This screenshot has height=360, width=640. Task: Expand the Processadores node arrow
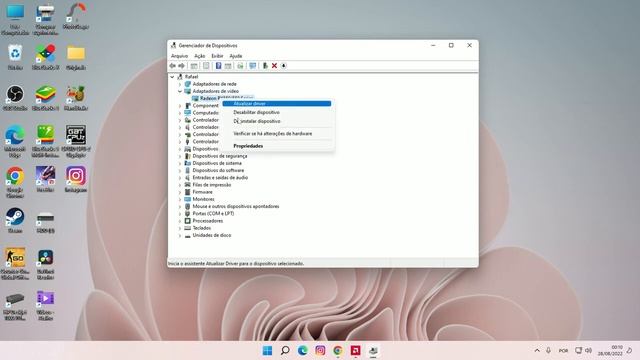click(180, 221)
